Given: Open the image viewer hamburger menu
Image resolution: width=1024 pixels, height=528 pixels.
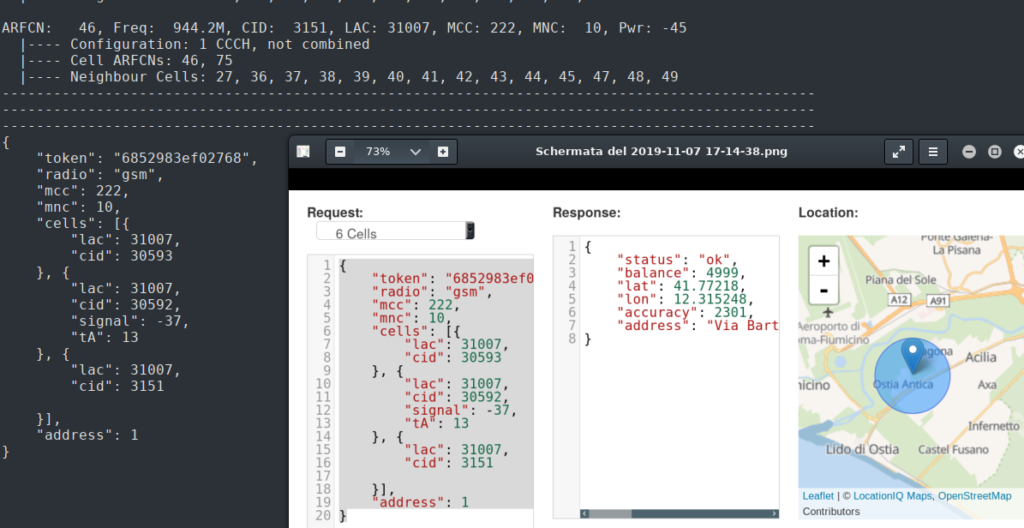Looking at the screenshot, I should pos(933,152).
